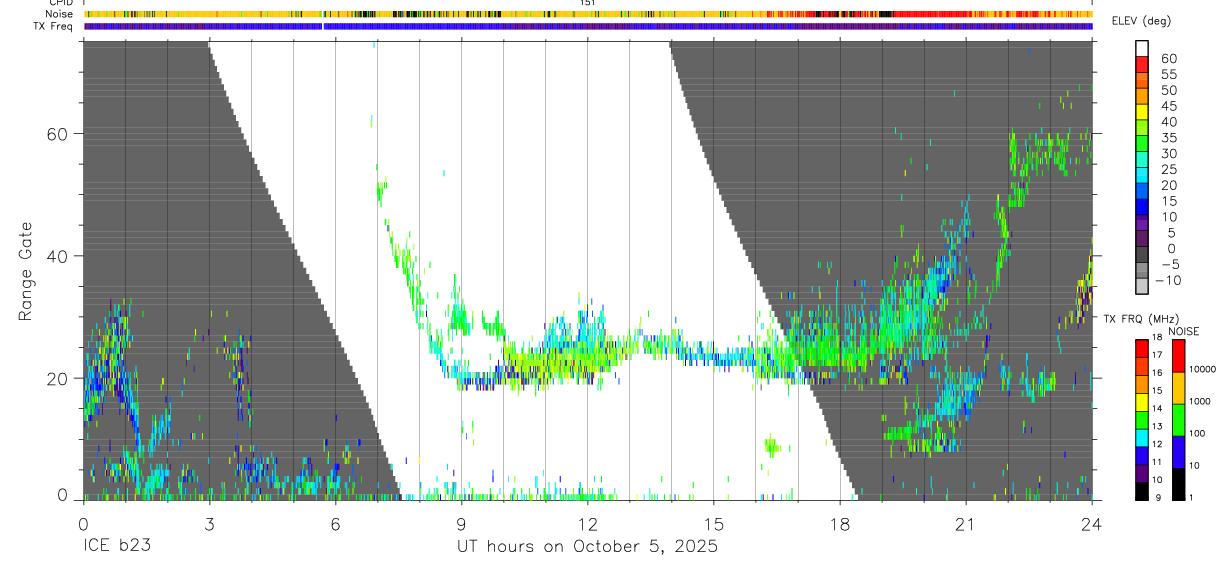This screenshot has height=567, width=1228.
Task: Click the NOISE colorbar value '10000'
Action: coord(1201,370)
